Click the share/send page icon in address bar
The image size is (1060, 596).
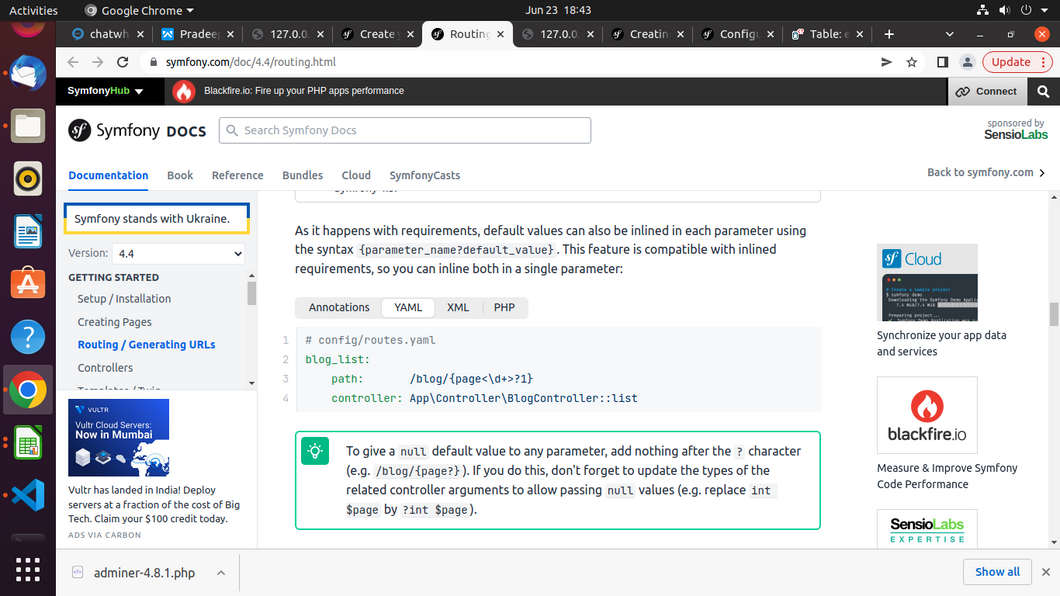pyautogui.click(x=886, y=62)
